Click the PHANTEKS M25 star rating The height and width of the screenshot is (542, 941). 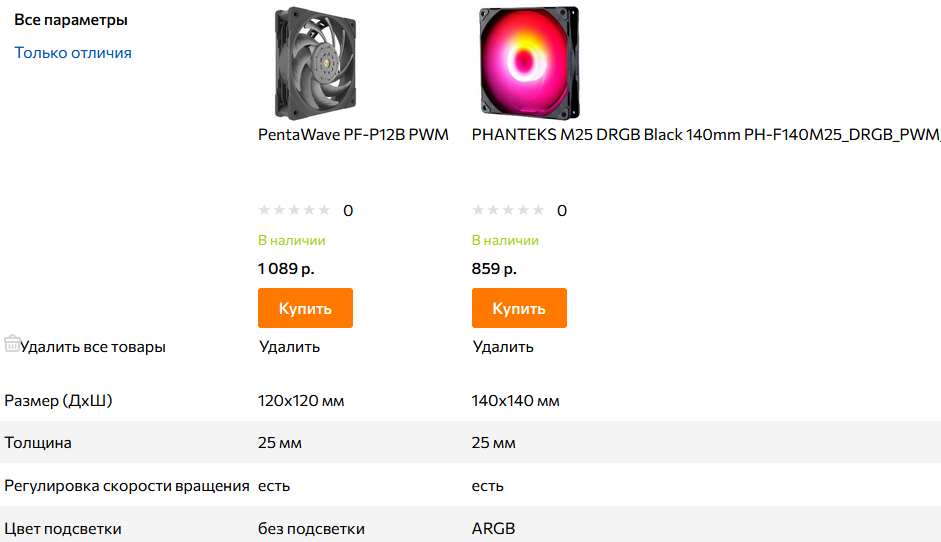click(508, 210)
